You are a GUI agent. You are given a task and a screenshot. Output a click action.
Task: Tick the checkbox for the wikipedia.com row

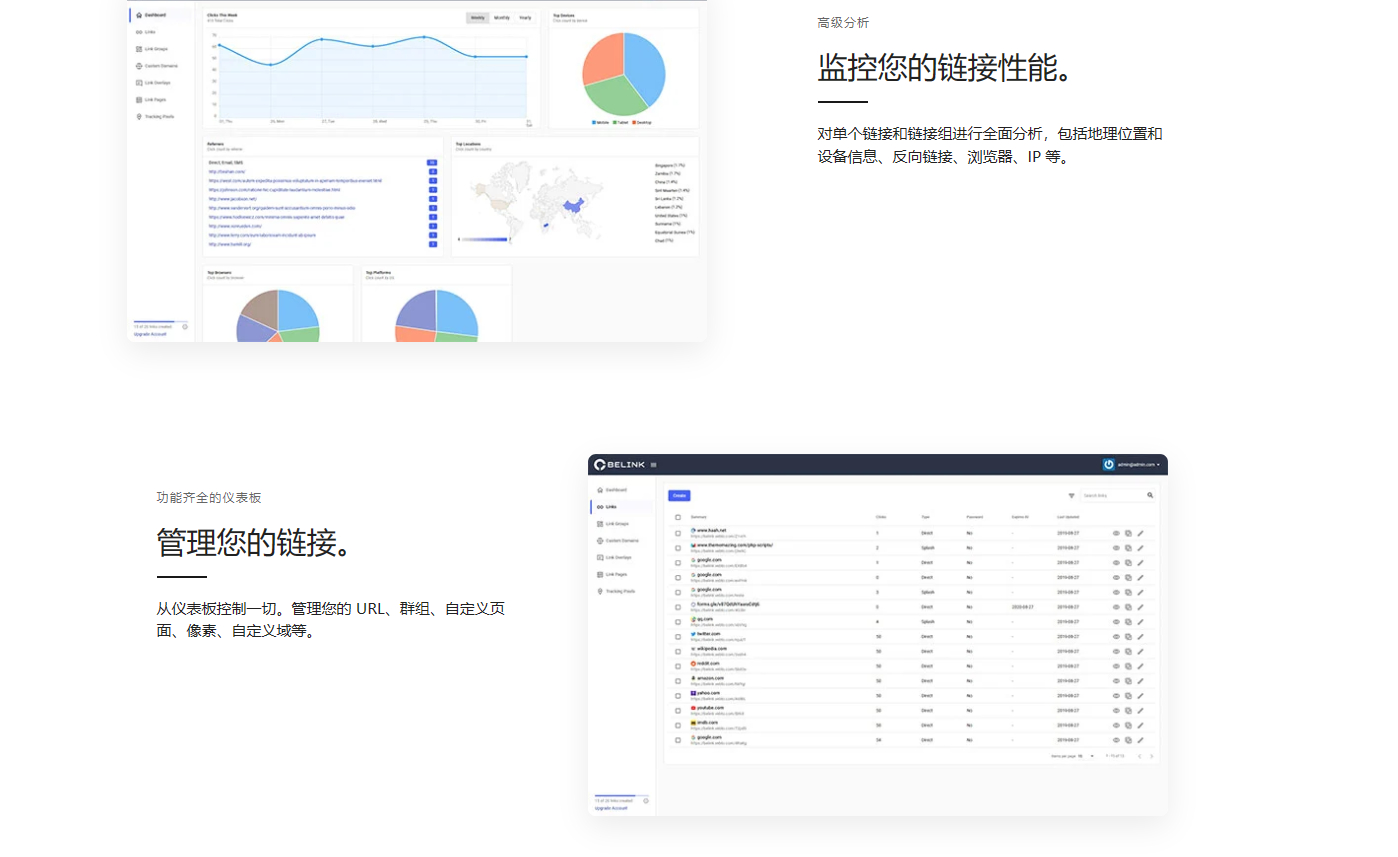coord(678,651)
